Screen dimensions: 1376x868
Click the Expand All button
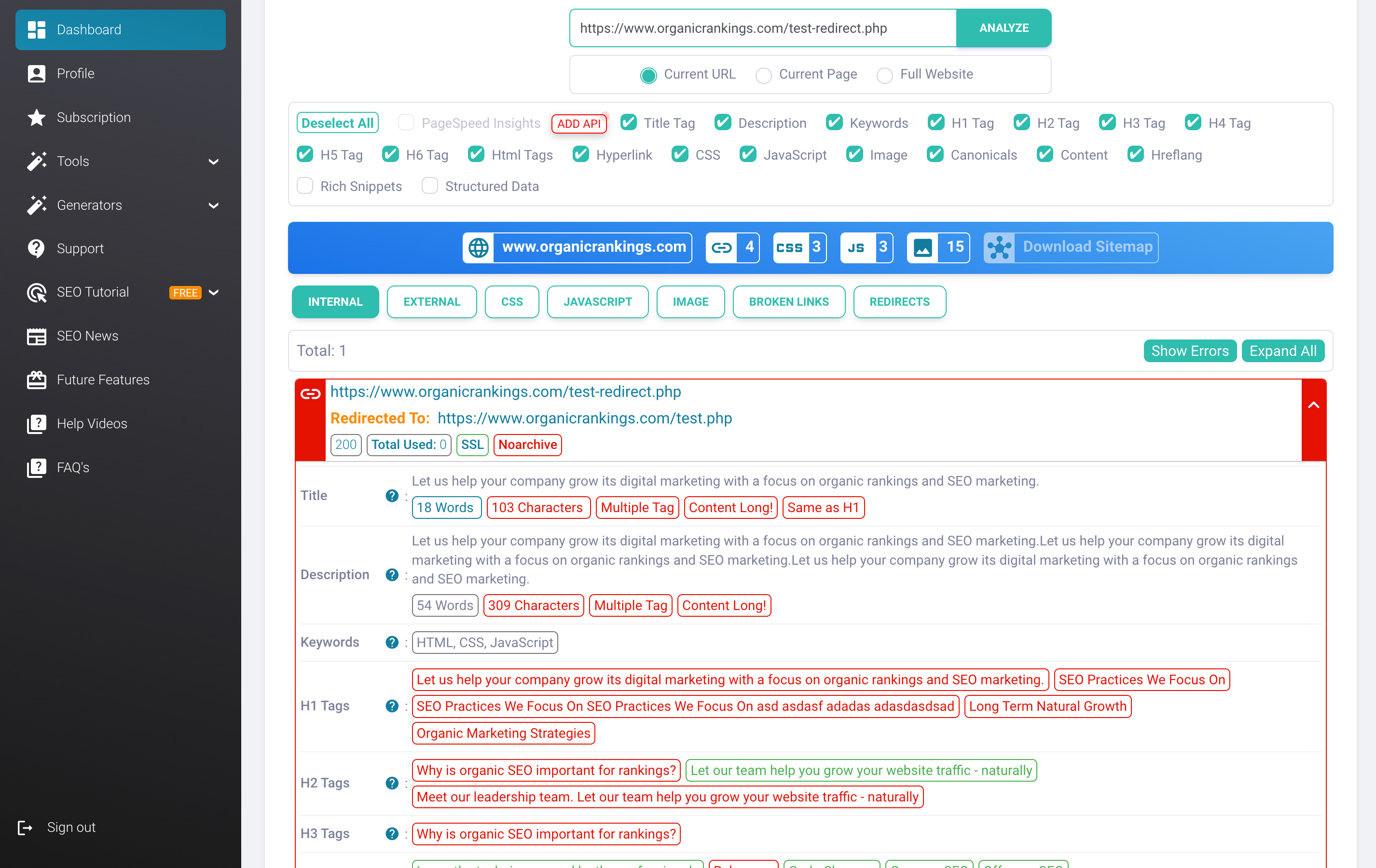tap(1282, 351)
